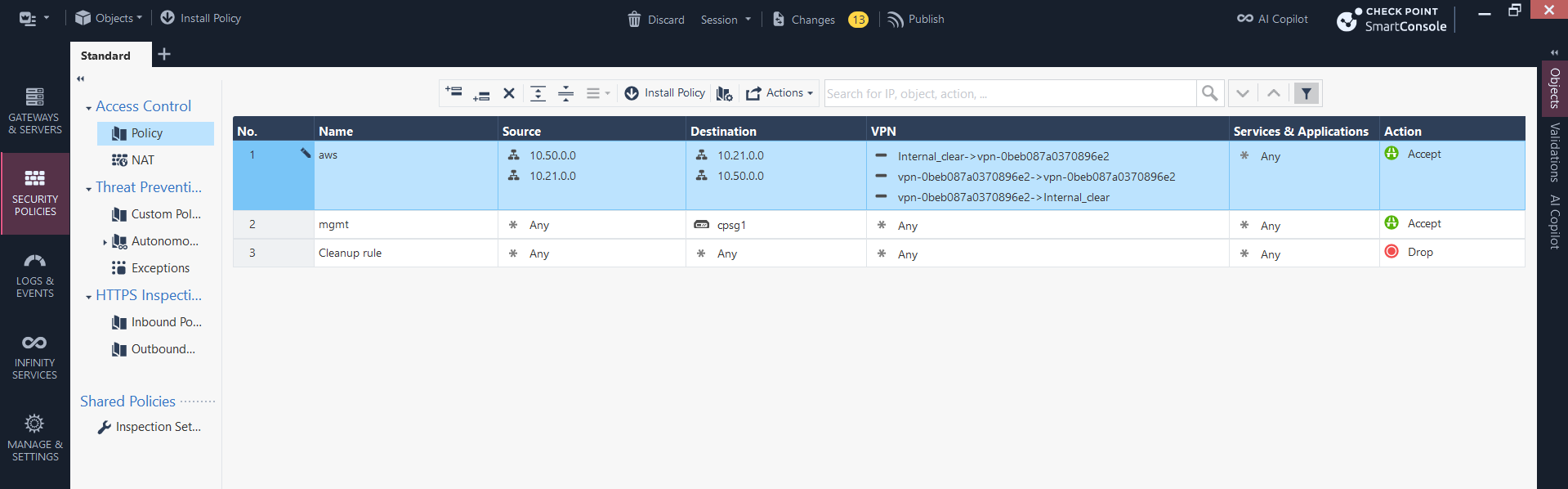Delete the selected rule with X icon
This screenshot has height=489, width=1568.
point(508,93)
